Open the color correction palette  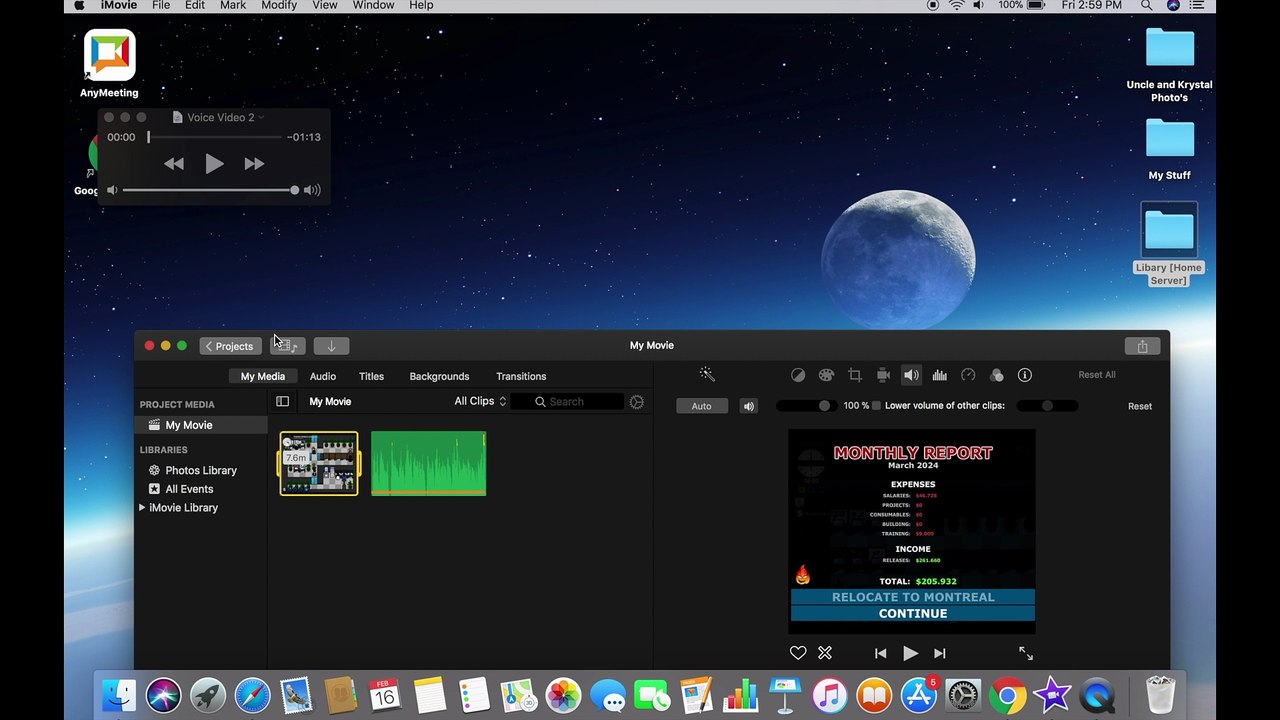click(x=826, y=375)
